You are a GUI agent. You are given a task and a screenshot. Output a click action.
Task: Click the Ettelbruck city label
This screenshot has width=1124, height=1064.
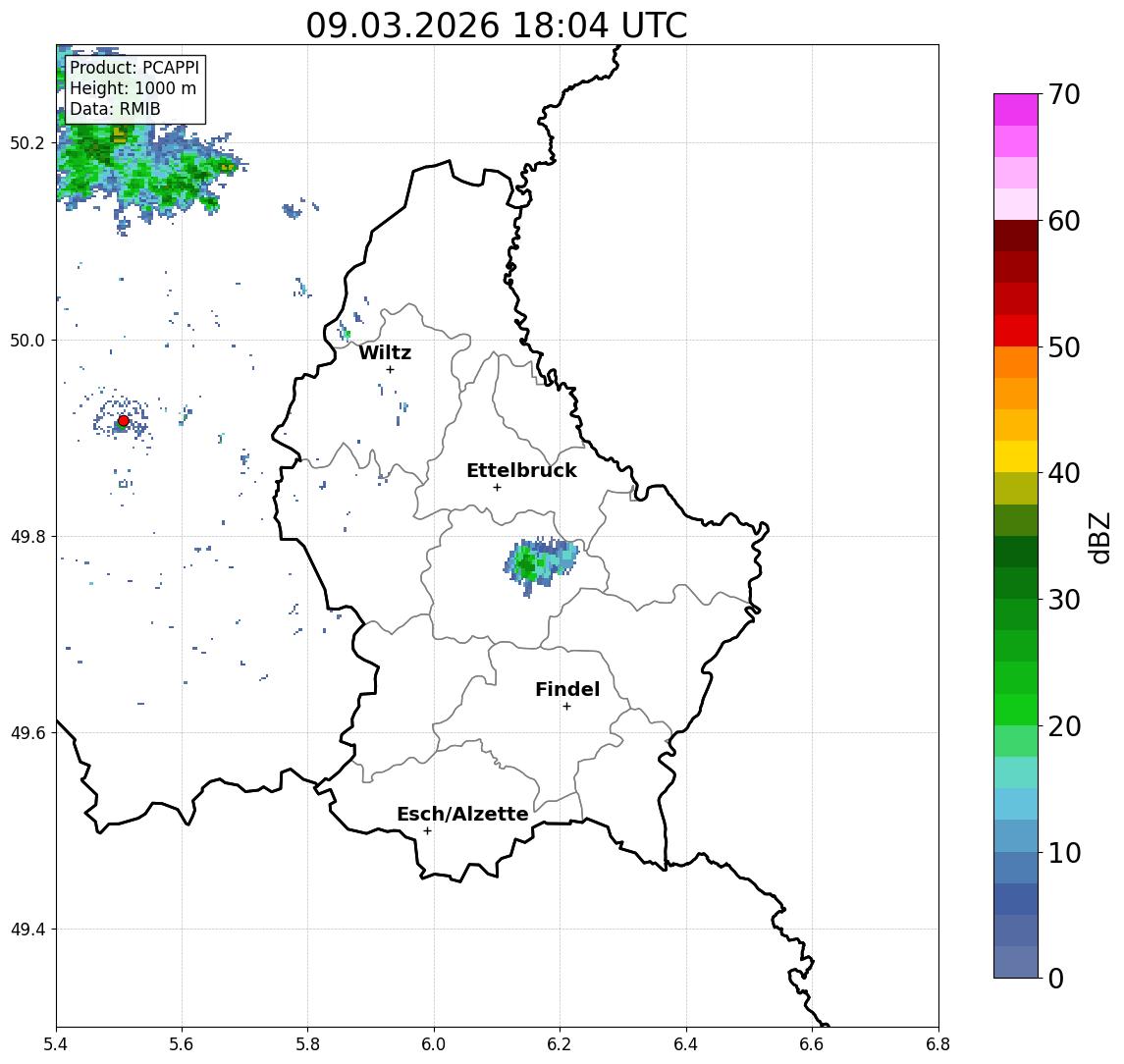[x=521, y=470]
